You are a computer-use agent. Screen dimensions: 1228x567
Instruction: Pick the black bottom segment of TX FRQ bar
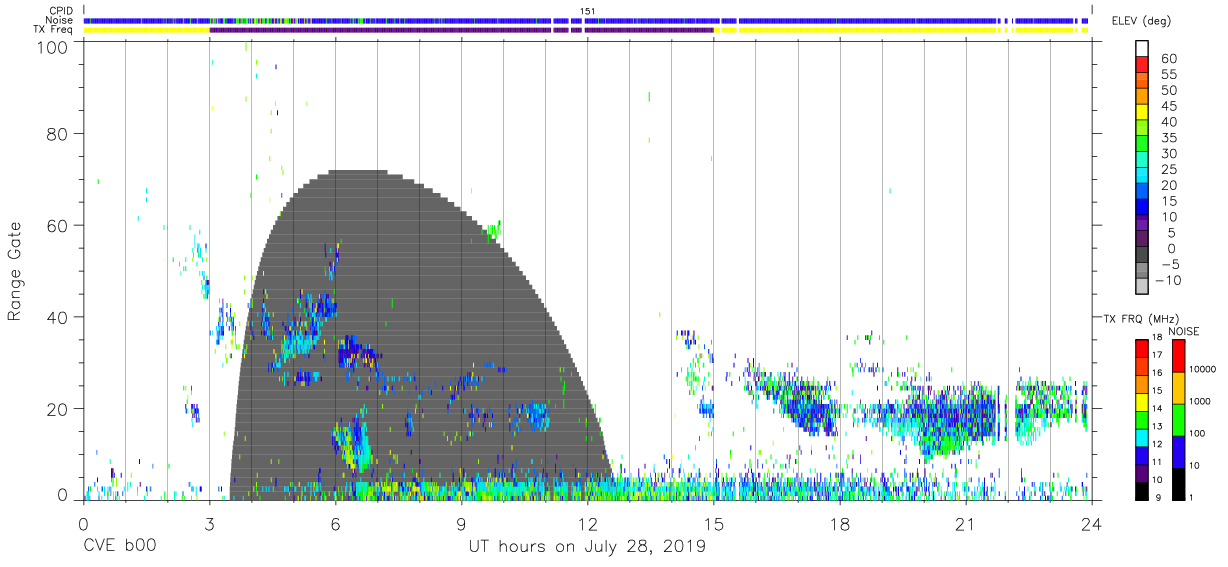coord(1143,491)
